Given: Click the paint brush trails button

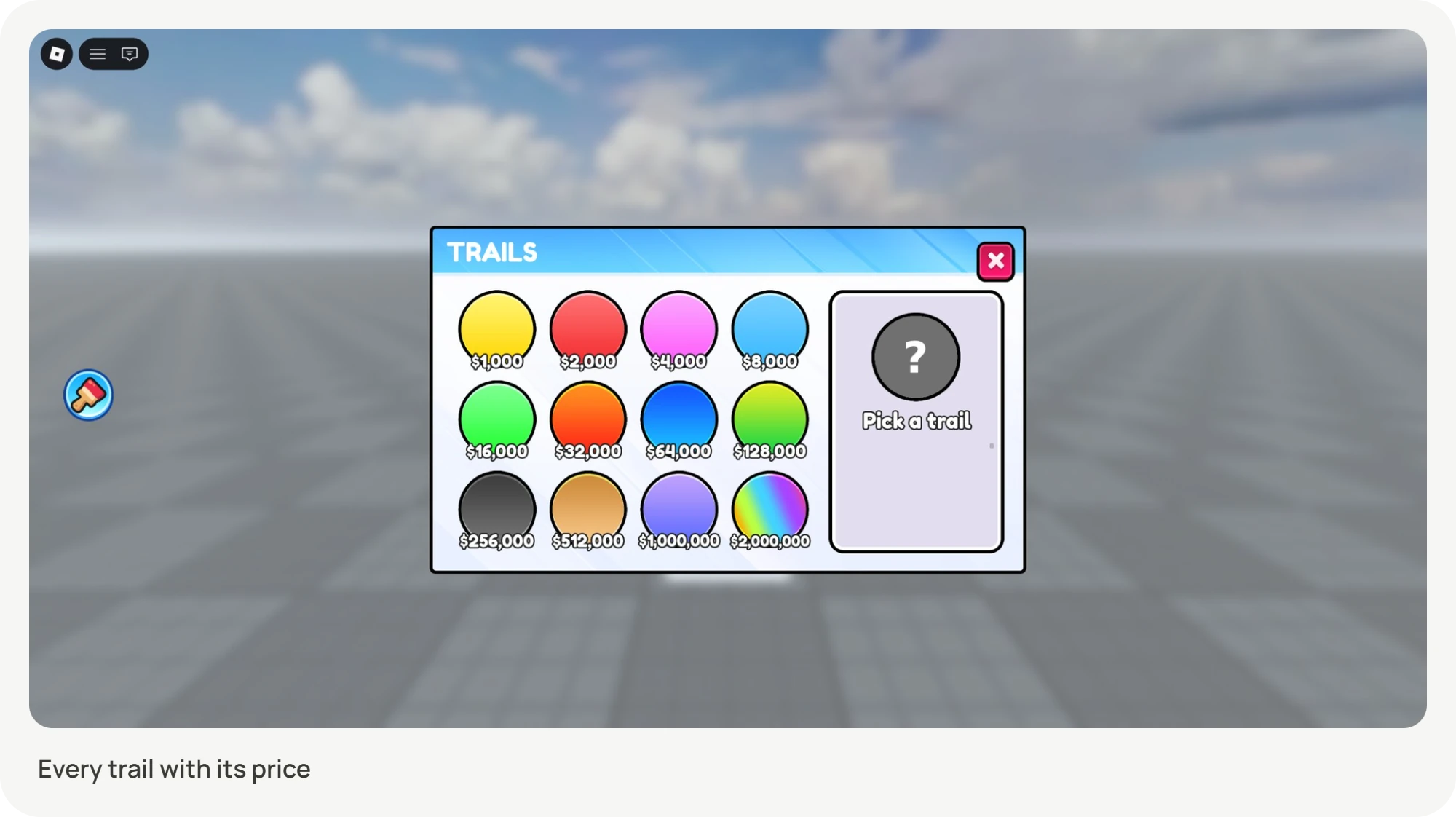Looking at the screenshot, I should pos(88,395).
